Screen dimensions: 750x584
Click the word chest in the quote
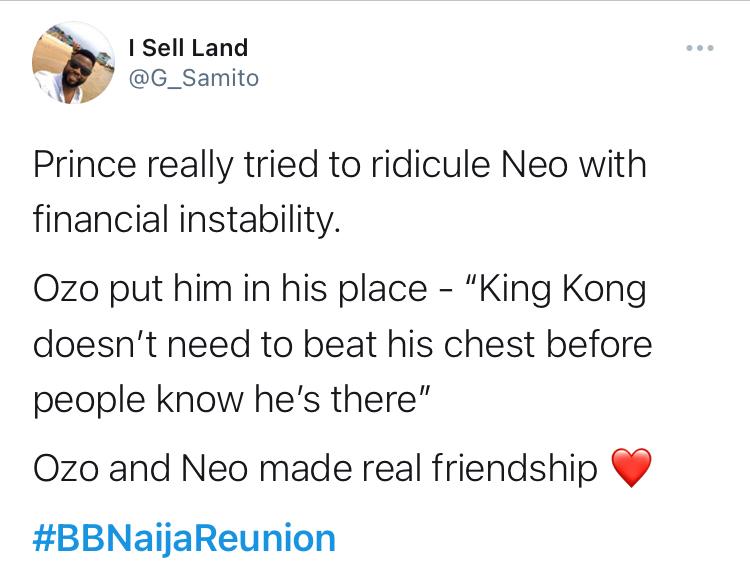pyautogui.click(x=489, y=344)
